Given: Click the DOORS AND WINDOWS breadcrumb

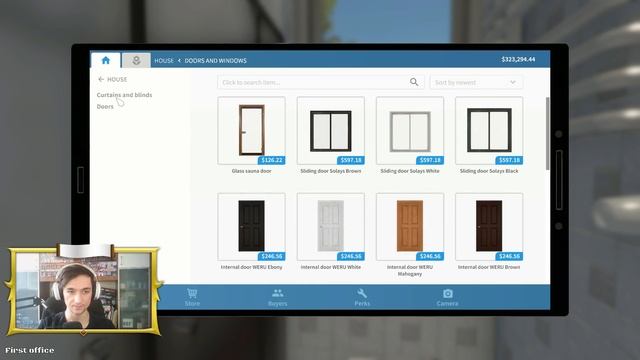Looking at the screenshot, I should 216,60.
